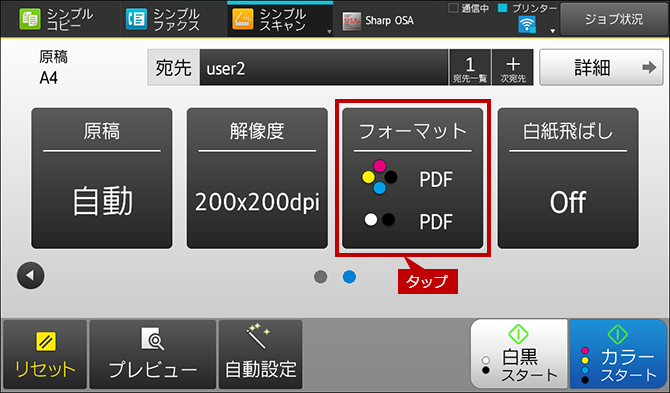This screenshot has height=393, width=670.
Task: Open ジョブ状況 job status
Action: 614,19
